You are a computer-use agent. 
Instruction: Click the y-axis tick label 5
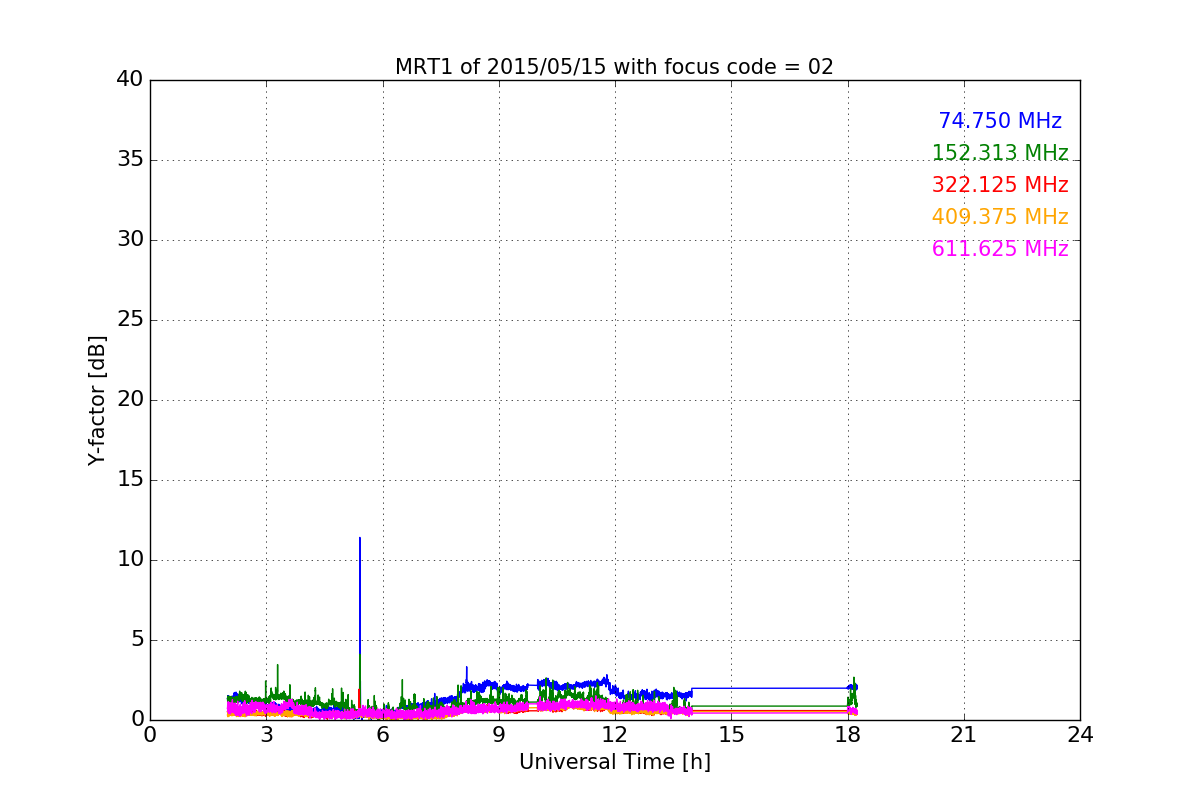tap(136, 640)
